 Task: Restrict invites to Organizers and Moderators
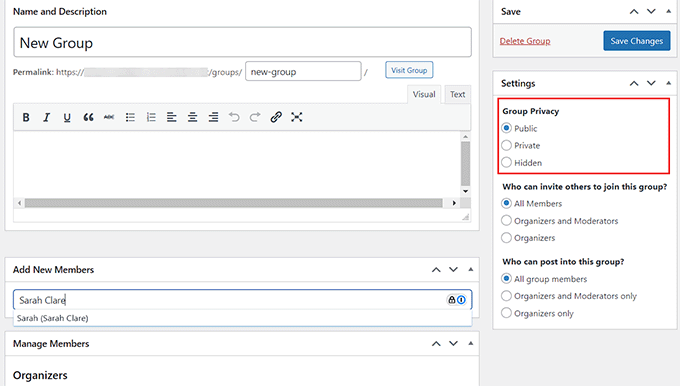[506, 220]
